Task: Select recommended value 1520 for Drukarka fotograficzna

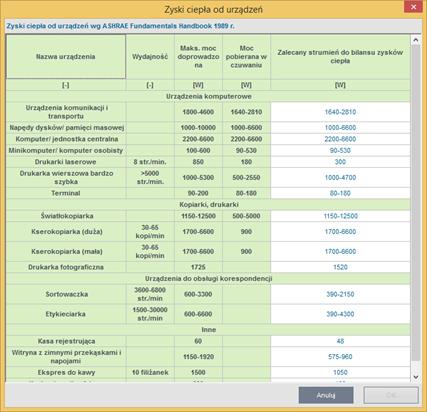Action: point(340,267)
